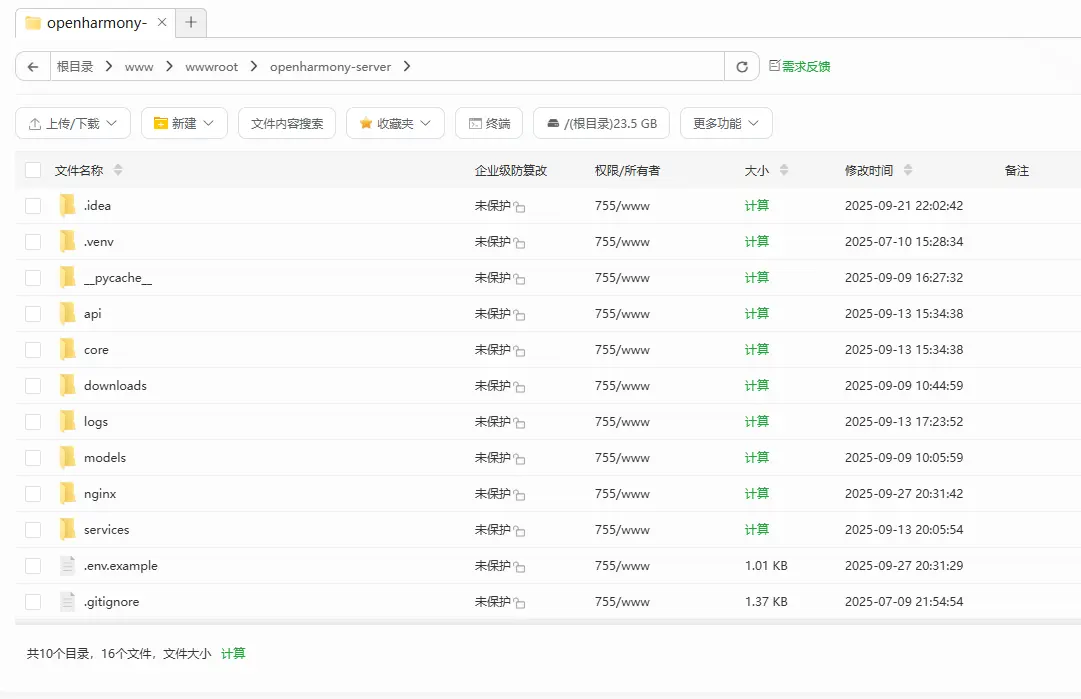
Task: Navigate to wwwroot in breadcrumb path
Action: click(211, 67)
